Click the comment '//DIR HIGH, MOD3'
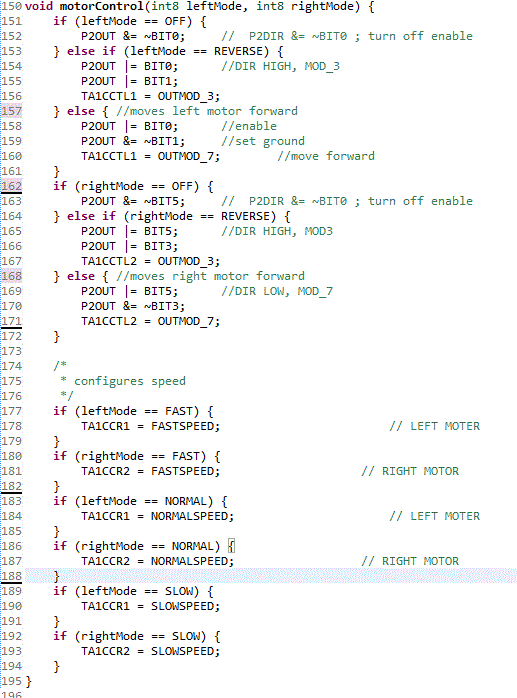Image resolution: width=517 pixels, height=698 pixels. pos(277,231)
